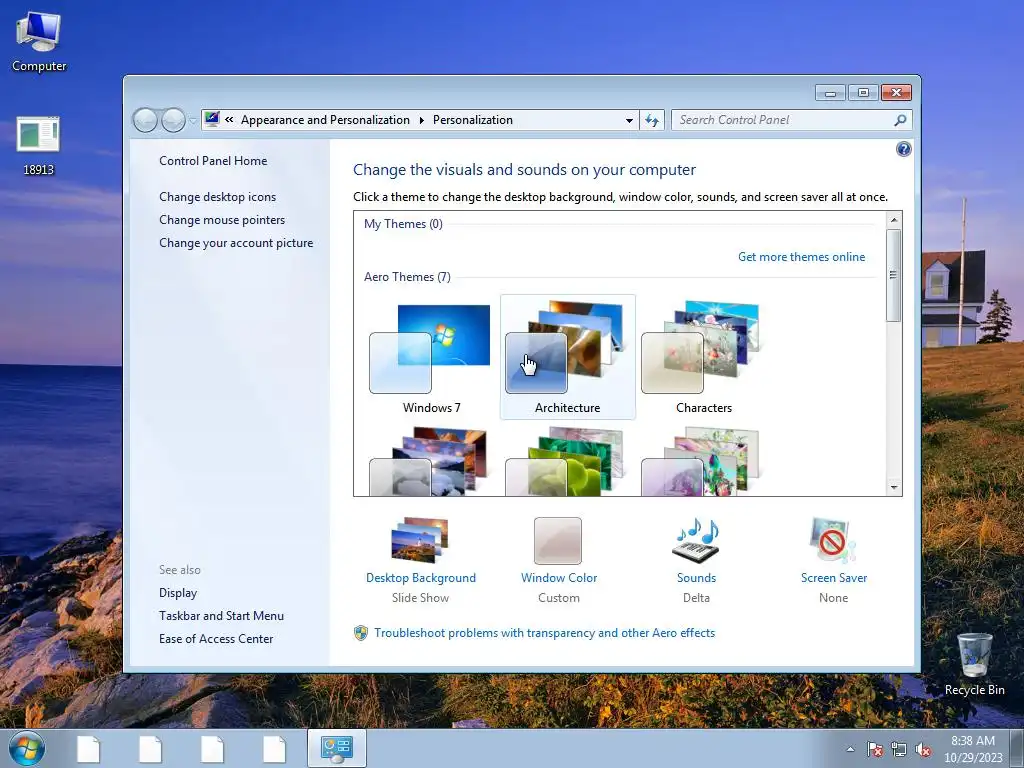
Task: Open Taskbar and Start Menu link
Action: 221,616
